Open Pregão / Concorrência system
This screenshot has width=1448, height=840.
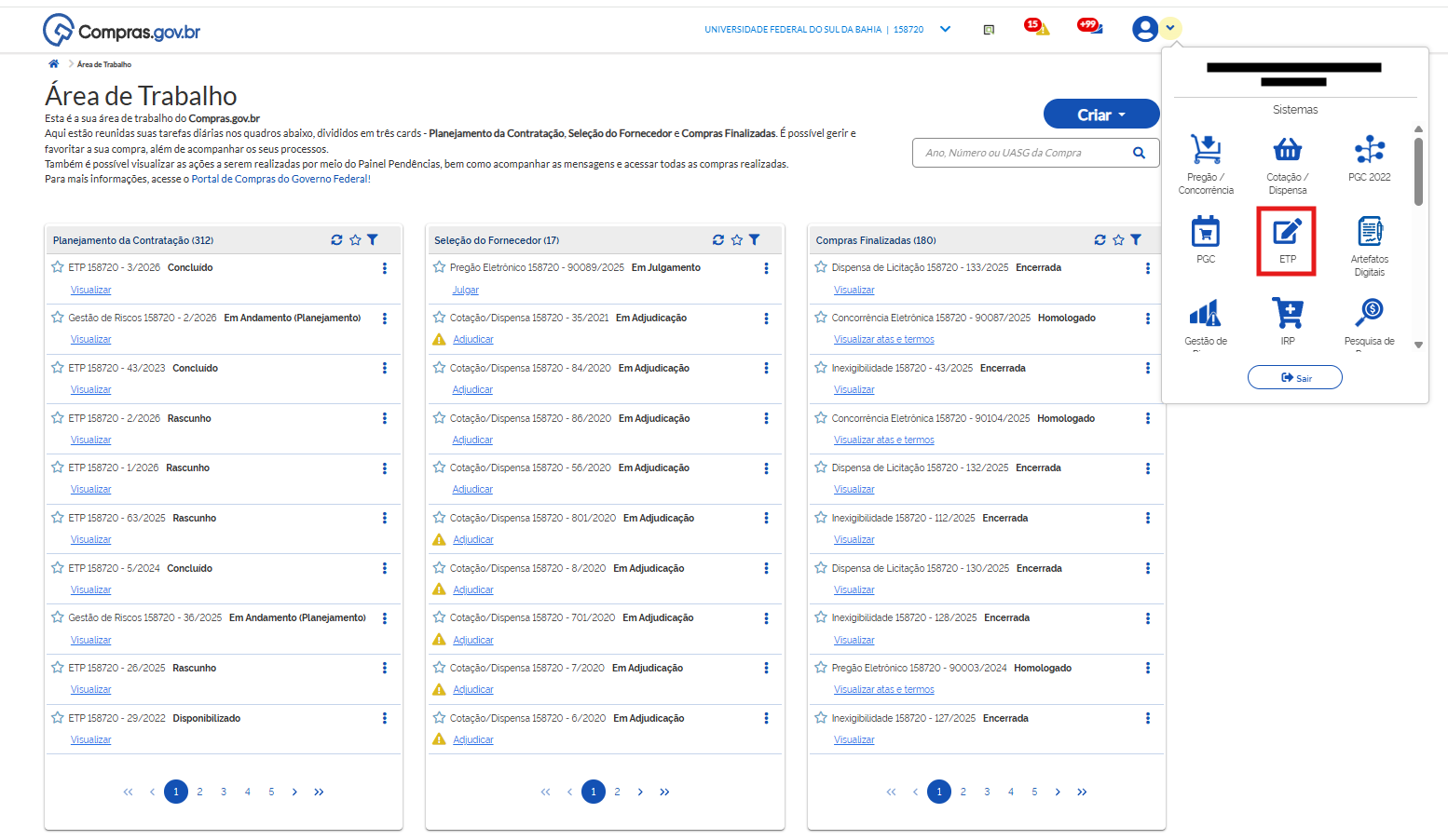[1206, 151]
